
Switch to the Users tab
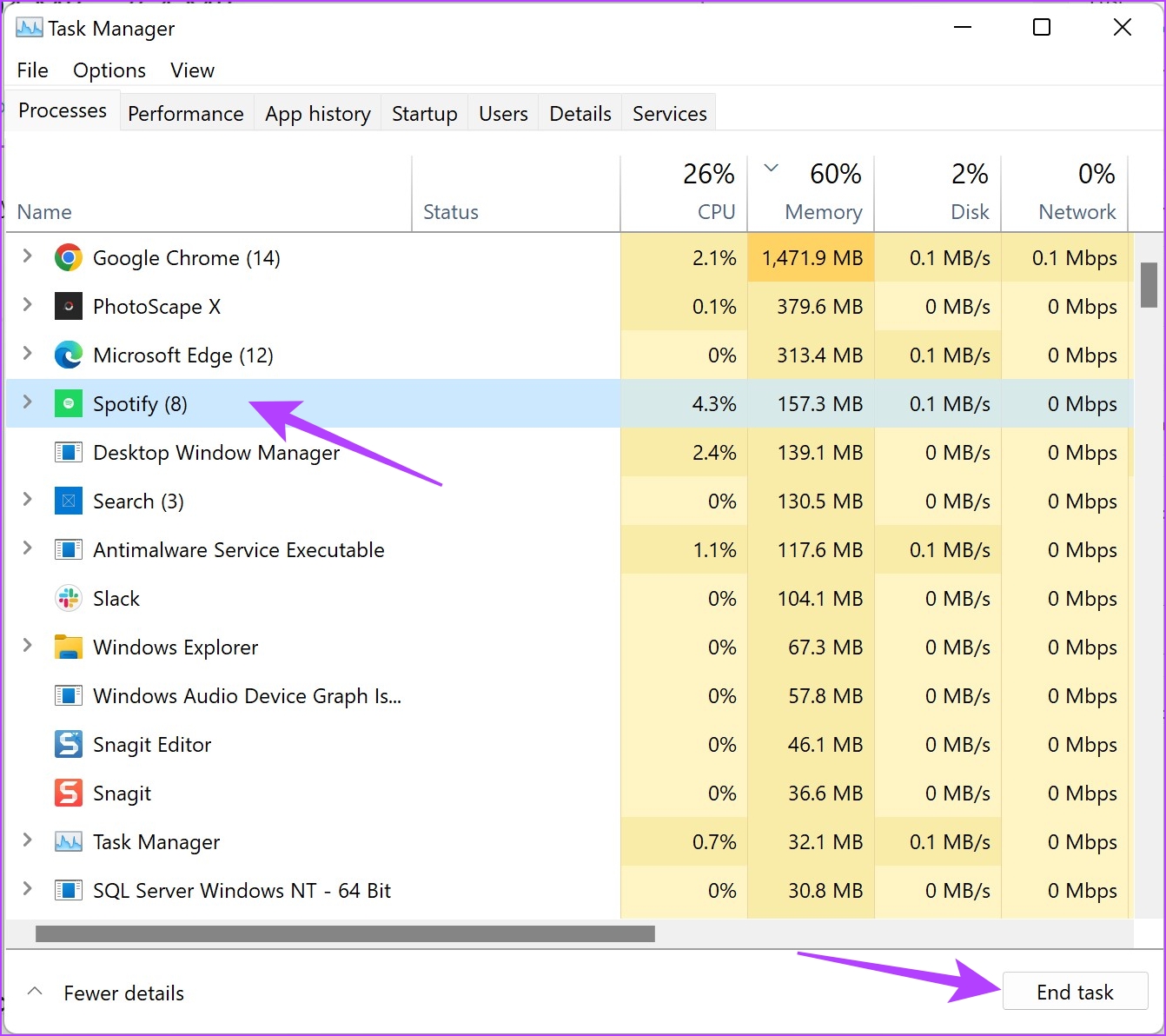[503, 114]
